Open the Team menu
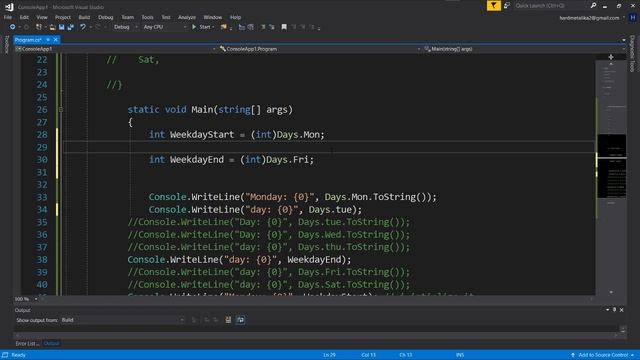Viewport: 640px width, 360px height. (127, 17)
